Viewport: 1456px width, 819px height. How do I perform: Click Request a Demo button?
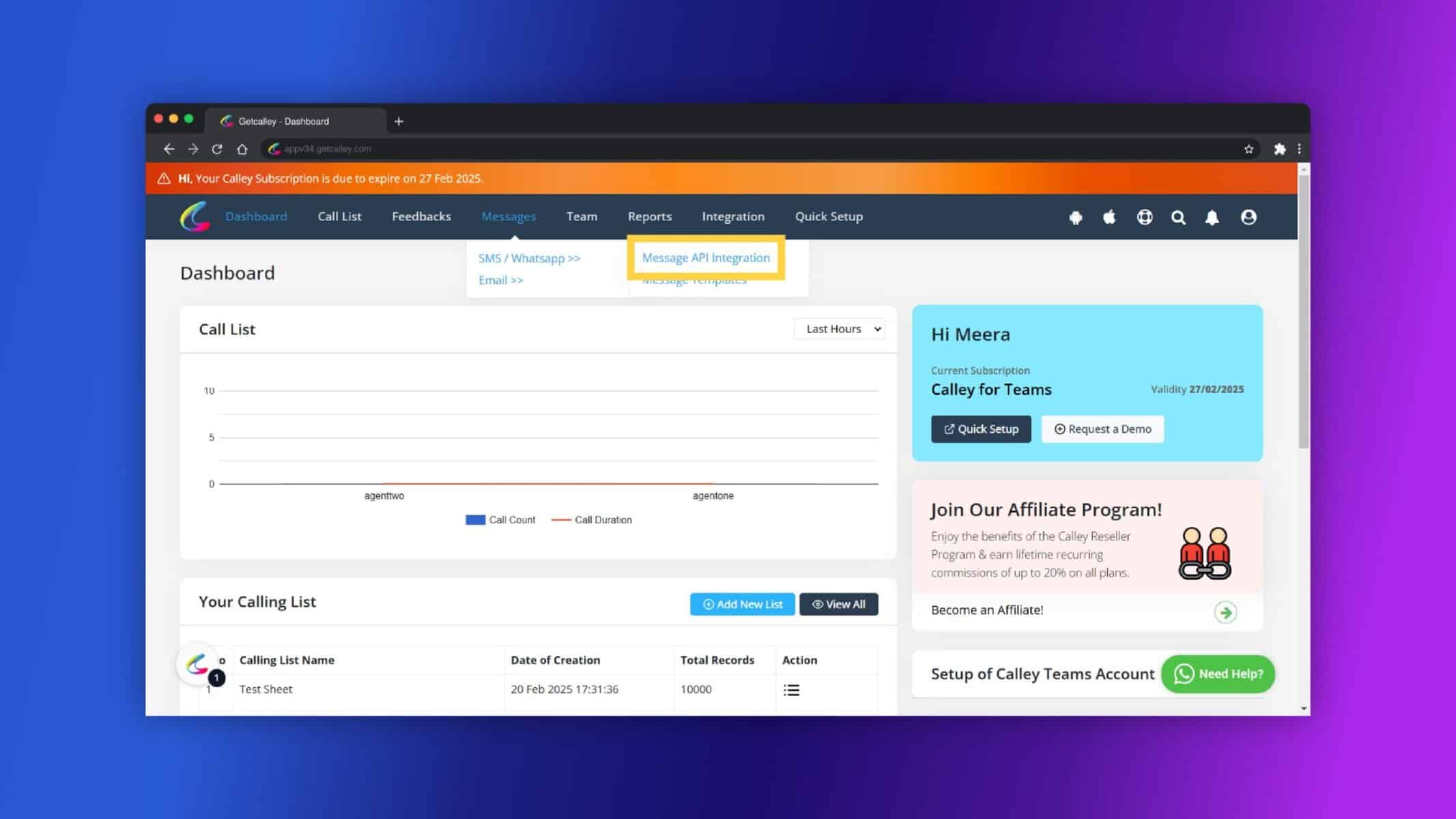tap(1102, 429)
